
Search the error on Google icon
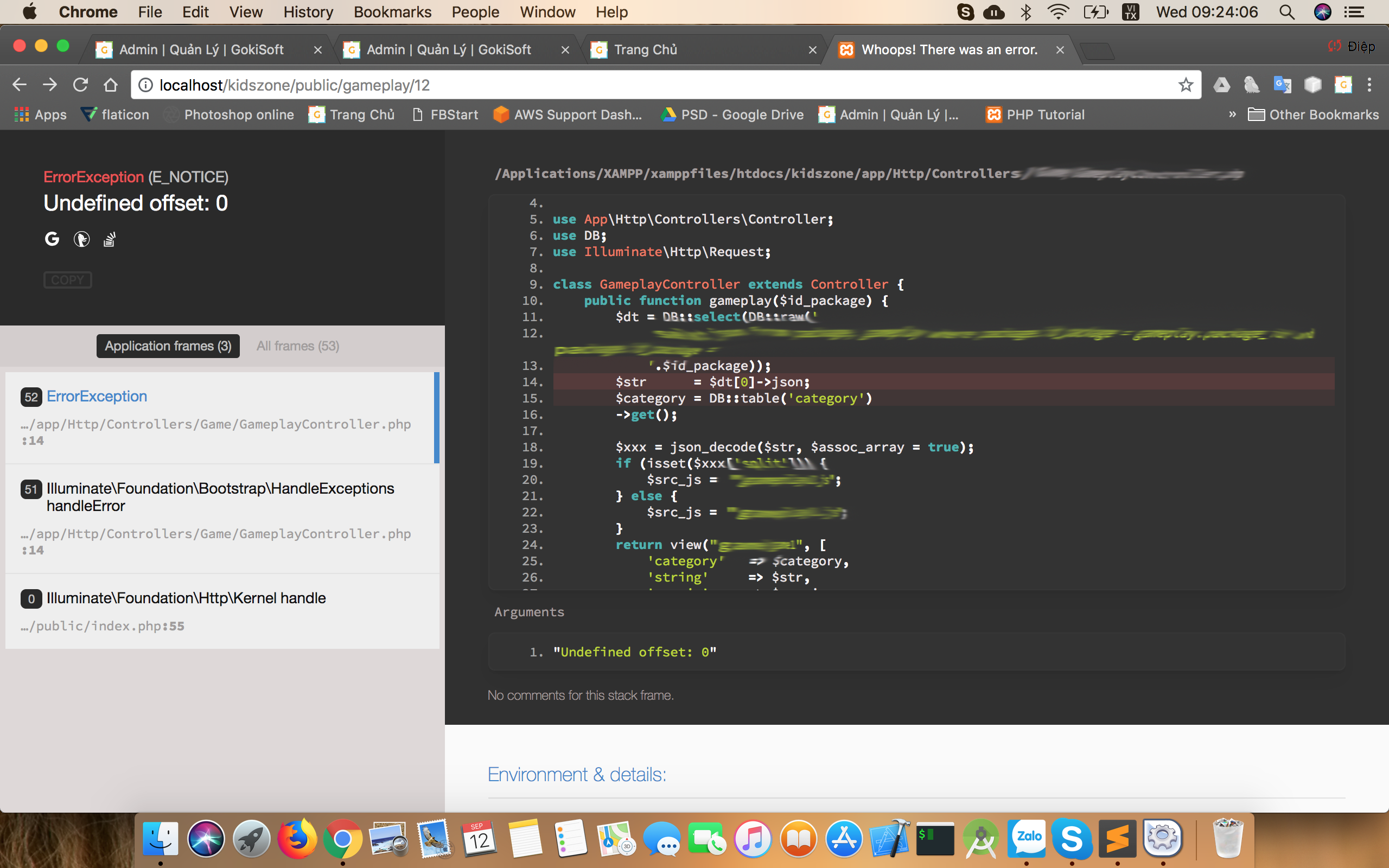tap(52, 239)
